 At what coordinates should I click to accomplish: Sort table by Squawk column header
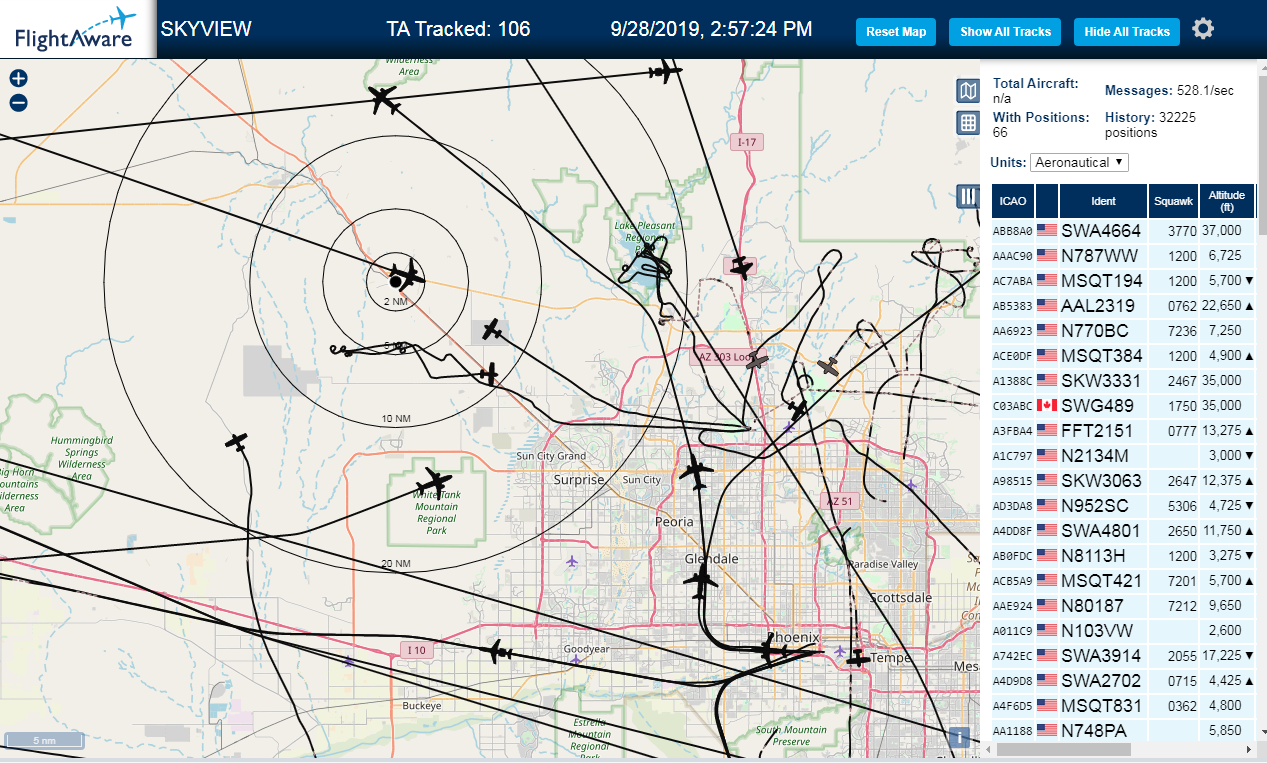[1173, 201]
